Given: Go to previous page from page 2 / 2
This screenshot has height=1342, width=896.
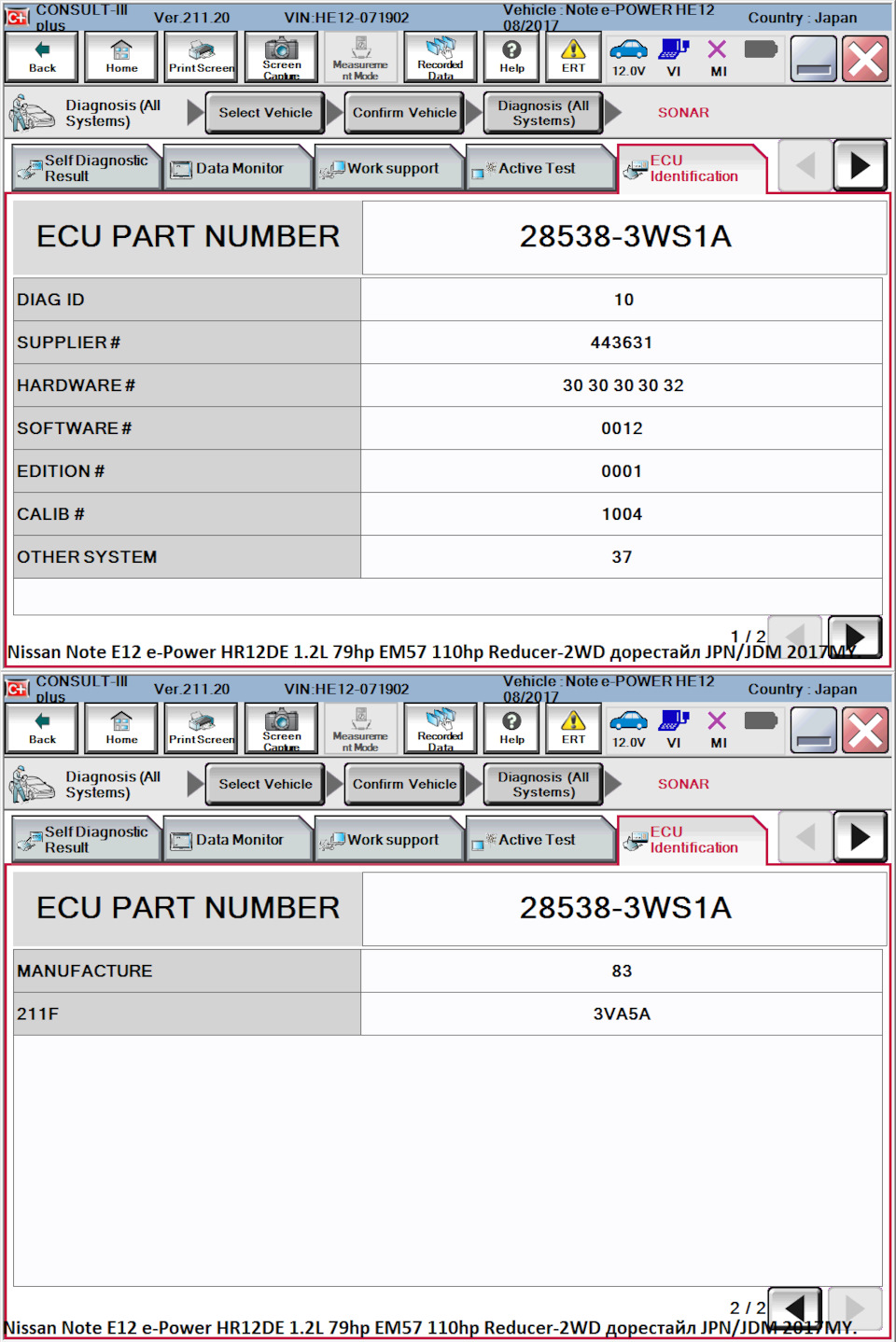Looking at the screenshot, I should coord(794,1307).
